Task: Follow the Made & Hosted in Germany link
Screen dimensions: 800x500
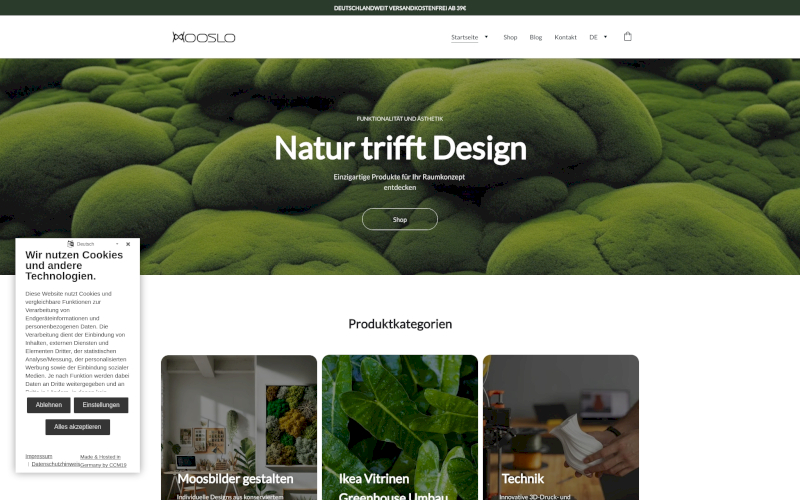Action: click(103, 461)
